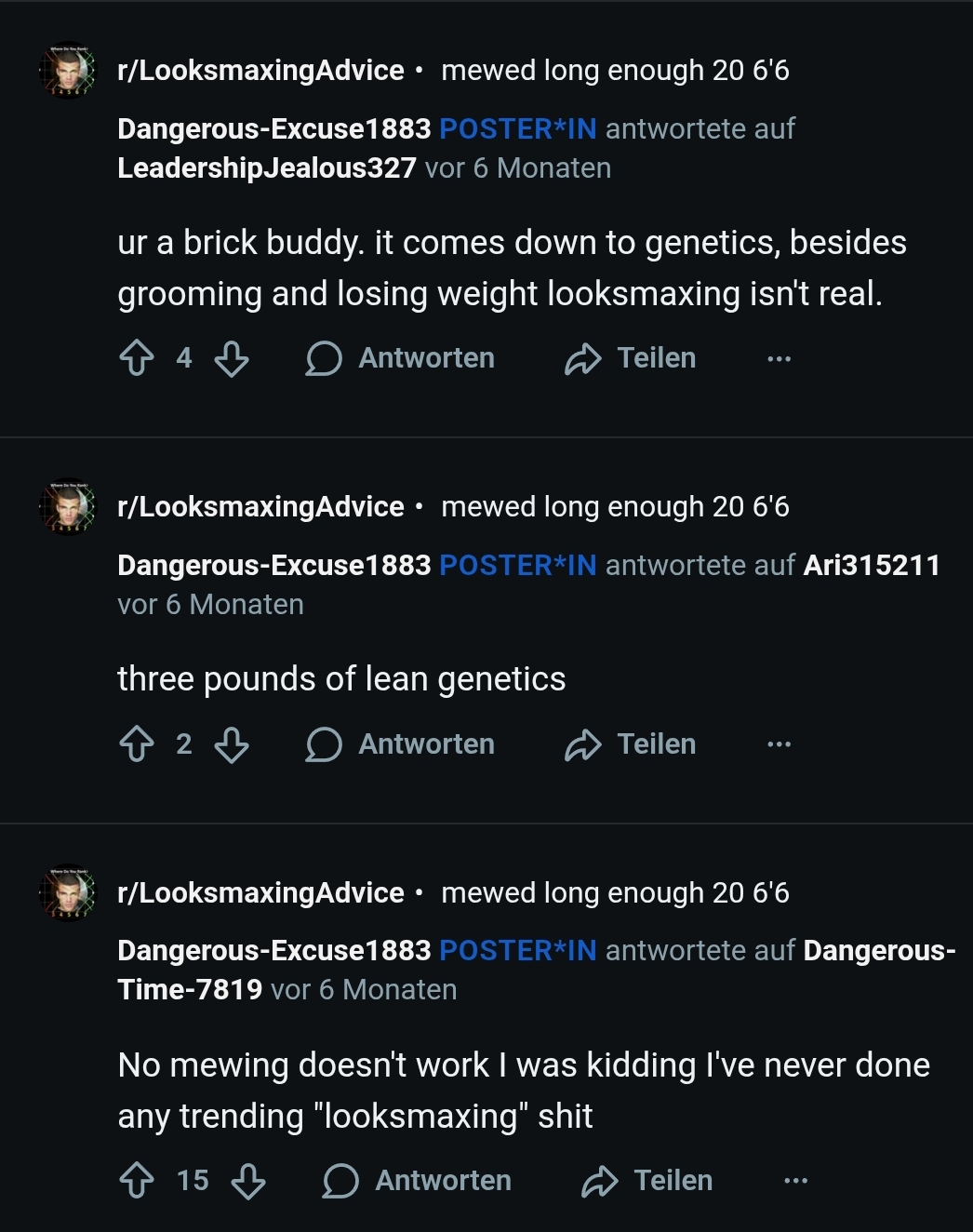The width and height of the screenshot is (973, 1232).
Task: Upvote the "ur a brick buddy" comment
Action: (137, 358)
